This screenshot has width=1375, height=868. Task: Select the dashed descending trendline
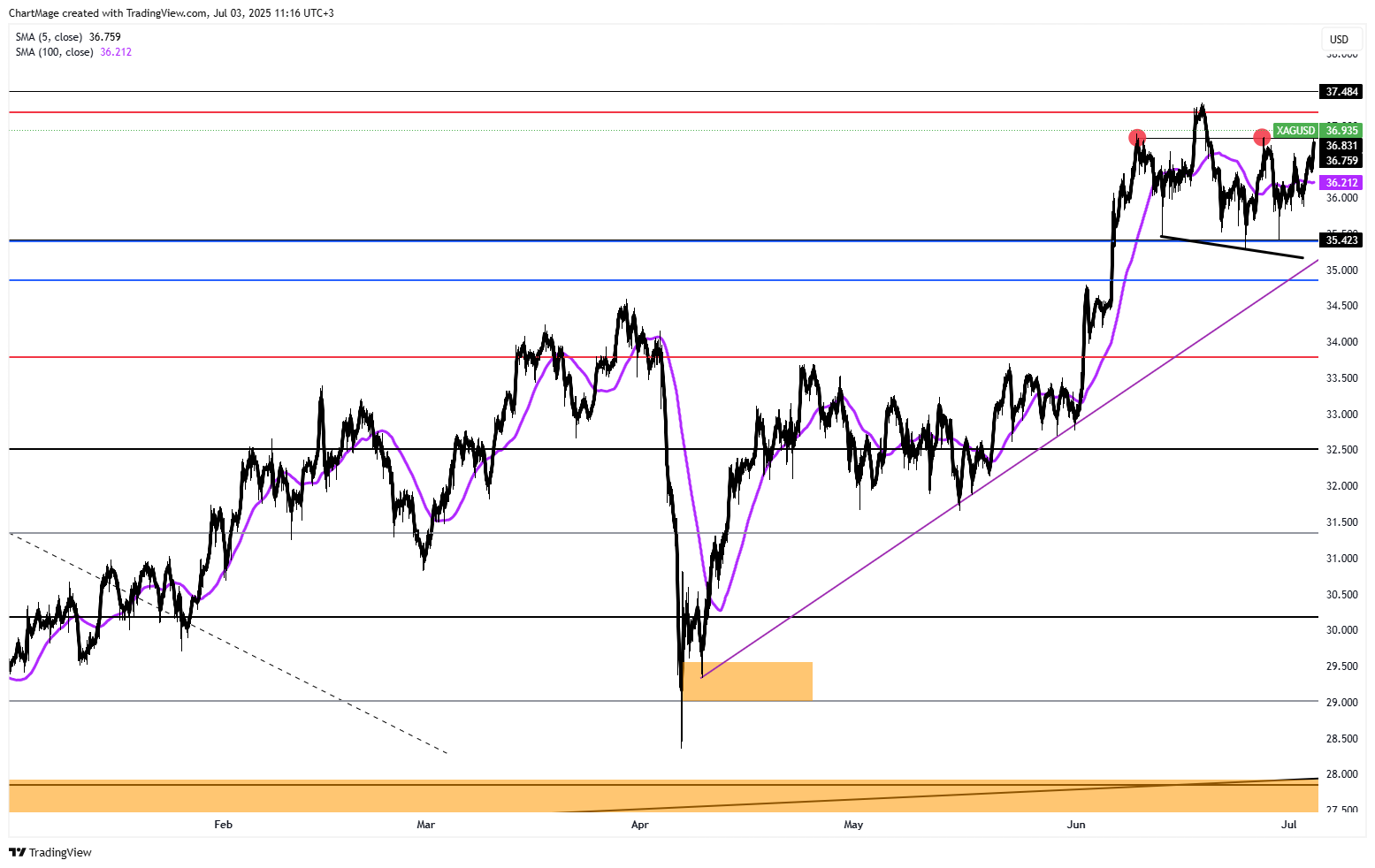click(x=230, y=643)
